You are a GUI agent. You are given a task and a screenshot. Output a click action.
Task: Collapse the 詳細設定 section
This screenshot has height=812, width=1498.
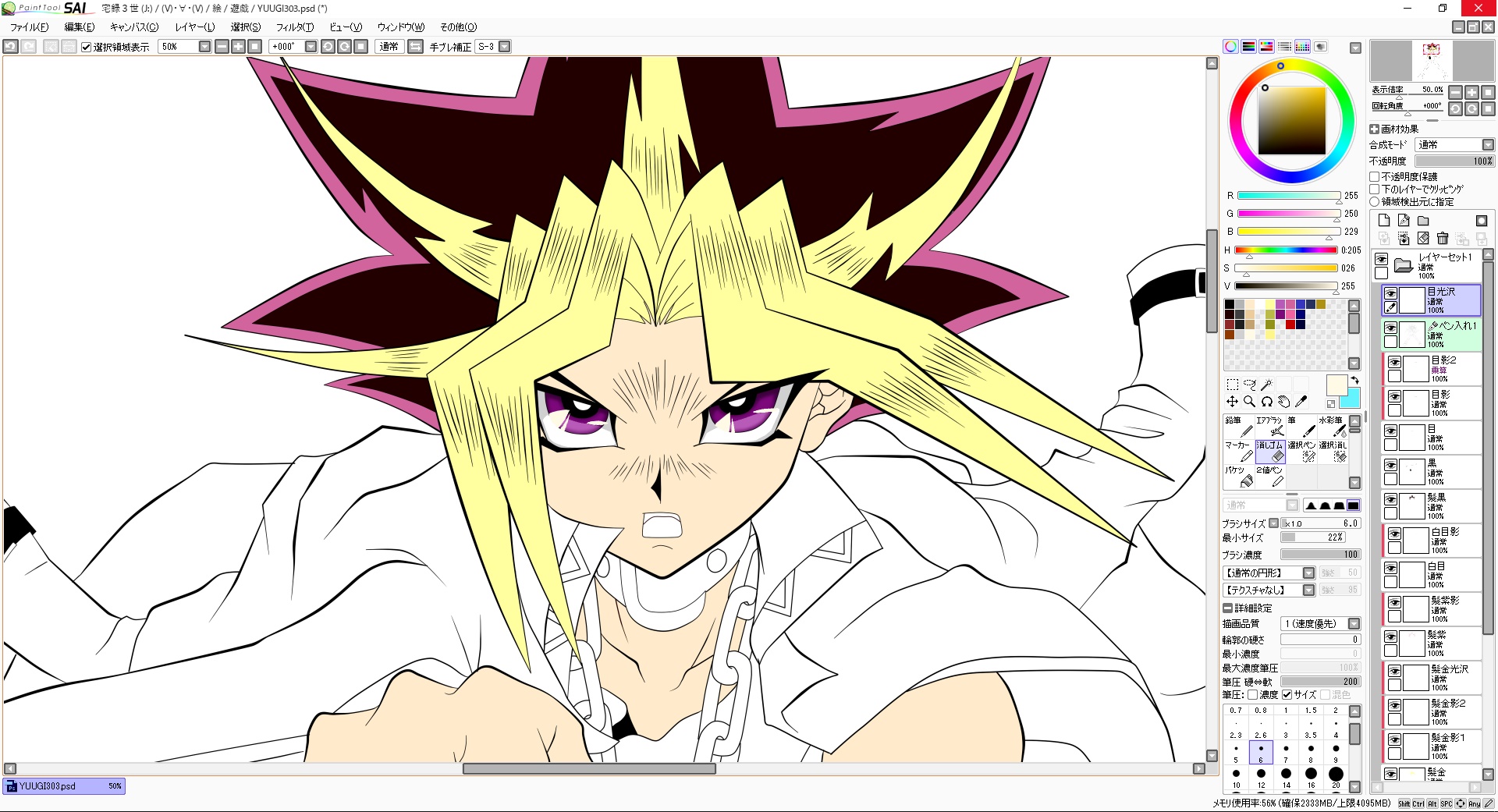tap(1228, 608)
